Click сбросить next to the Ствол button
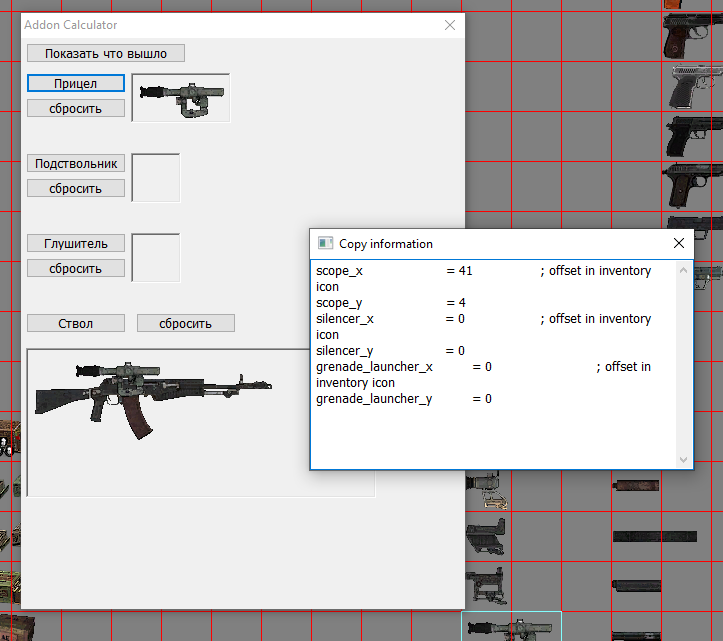Image resolution: width=723 pixels, height=641 pixels. [x=186, y=323]
